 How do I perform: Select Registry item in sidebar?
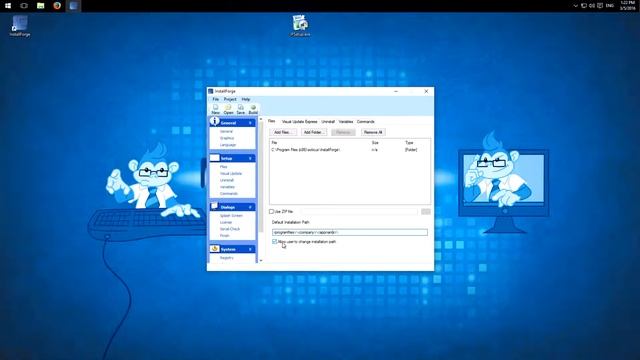pyautogui.click(x=227, y=258)
